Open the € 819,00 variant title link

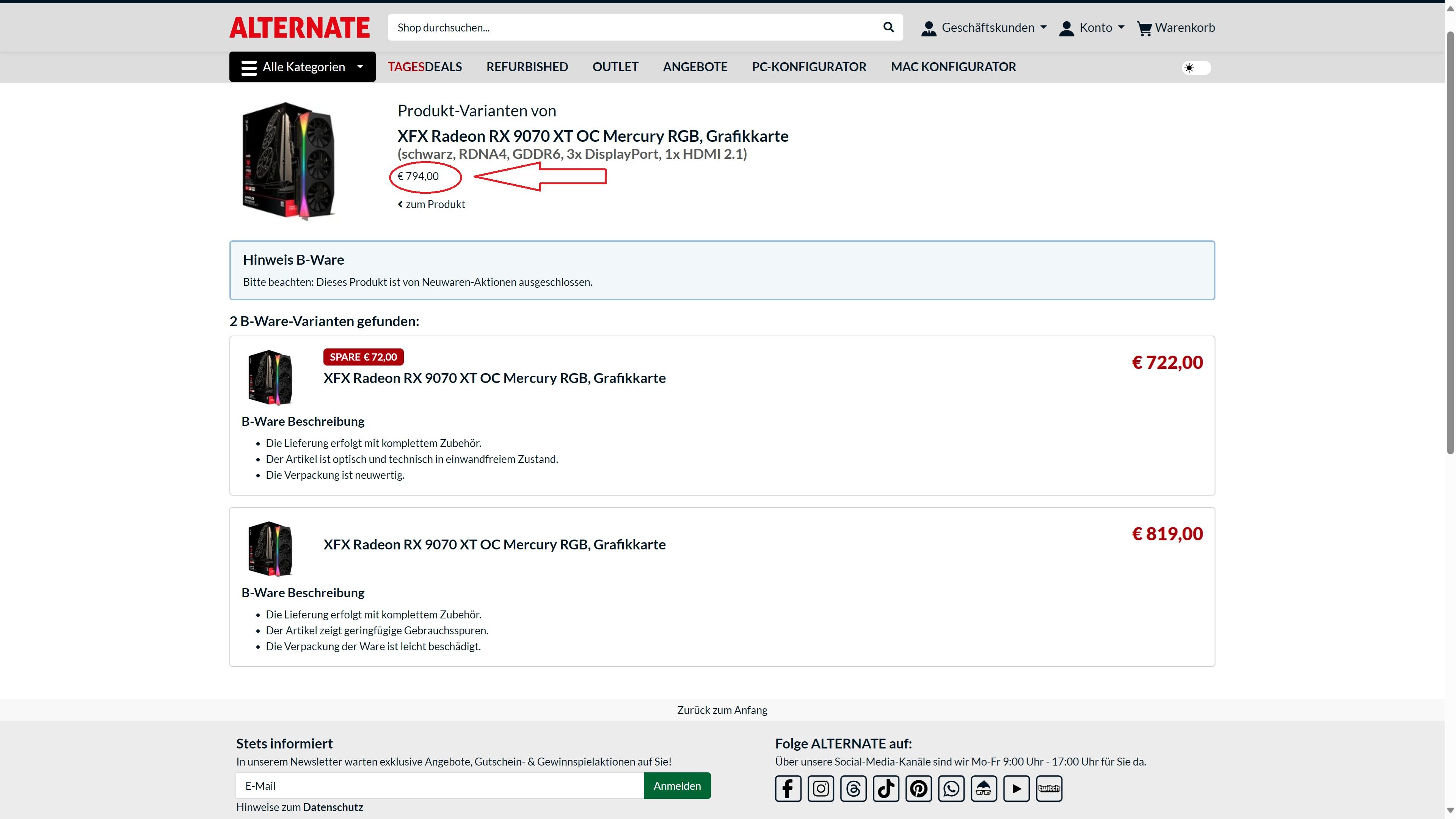(x=494, y=544)
